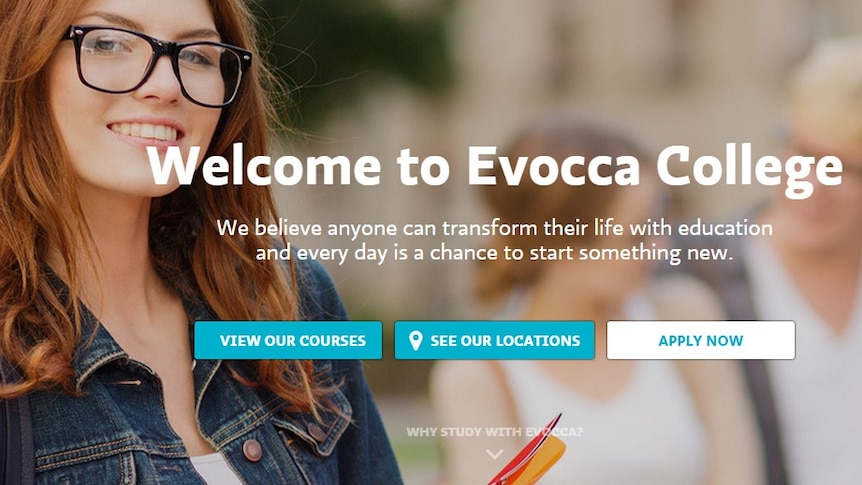Click the brown button on the denim jacket
This screenshot has width=862, height=485.
pos(252,450)
